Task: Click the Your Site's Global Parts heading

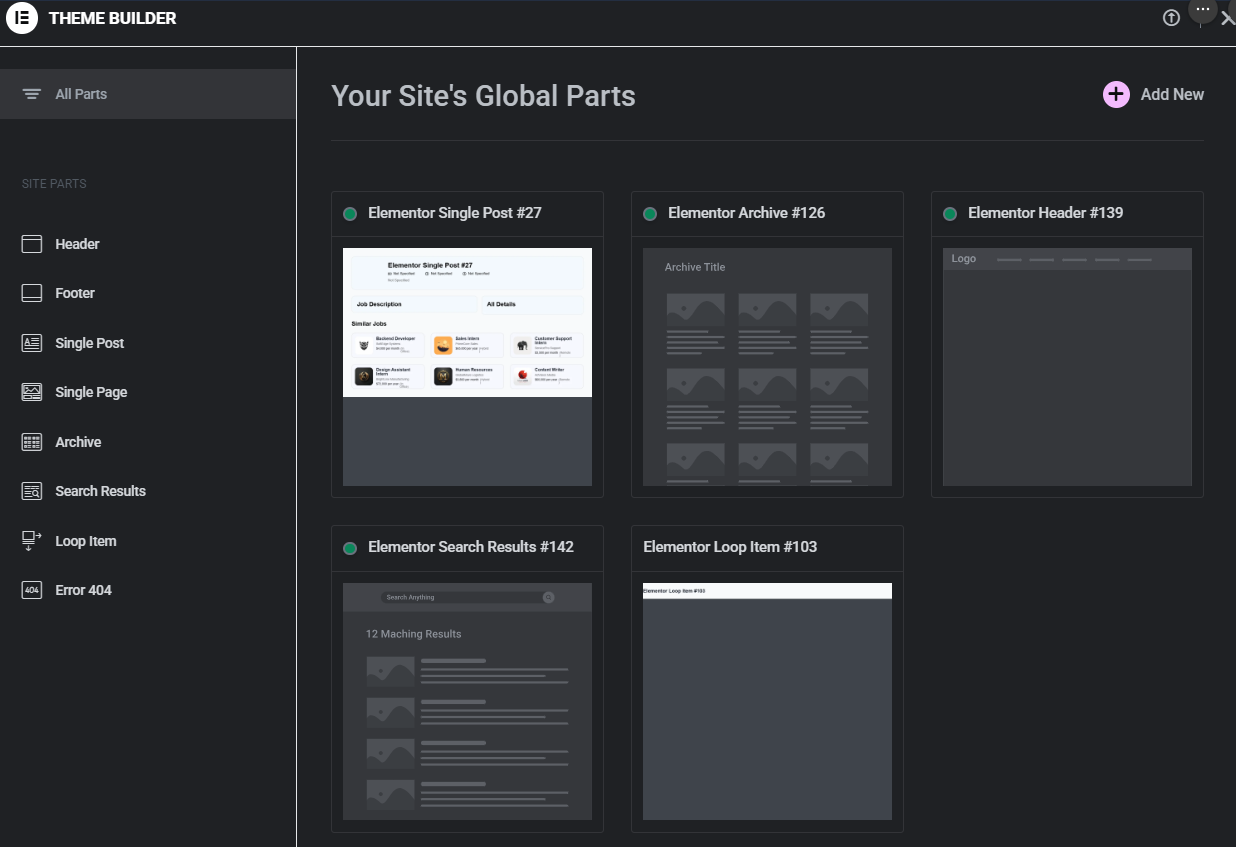Action: click(x=483, y=96)
